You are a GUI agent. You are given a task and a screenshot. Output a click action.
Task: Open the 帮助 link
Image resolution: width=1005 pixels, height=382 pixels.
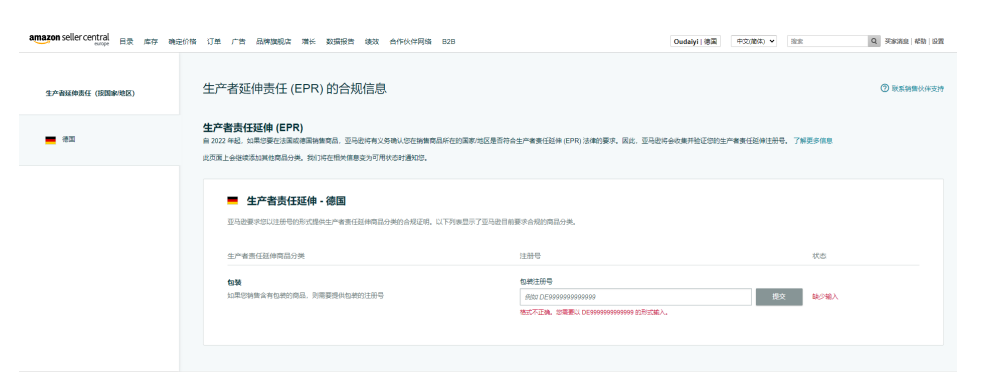920,41
